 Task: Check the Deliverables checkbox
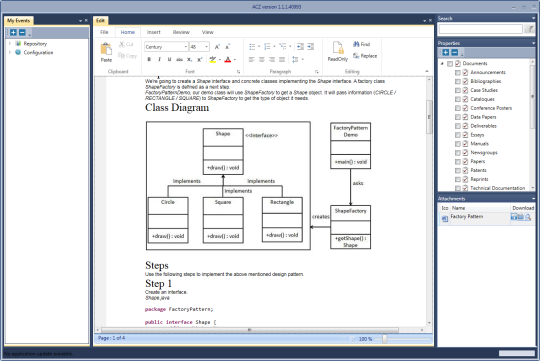458,126
